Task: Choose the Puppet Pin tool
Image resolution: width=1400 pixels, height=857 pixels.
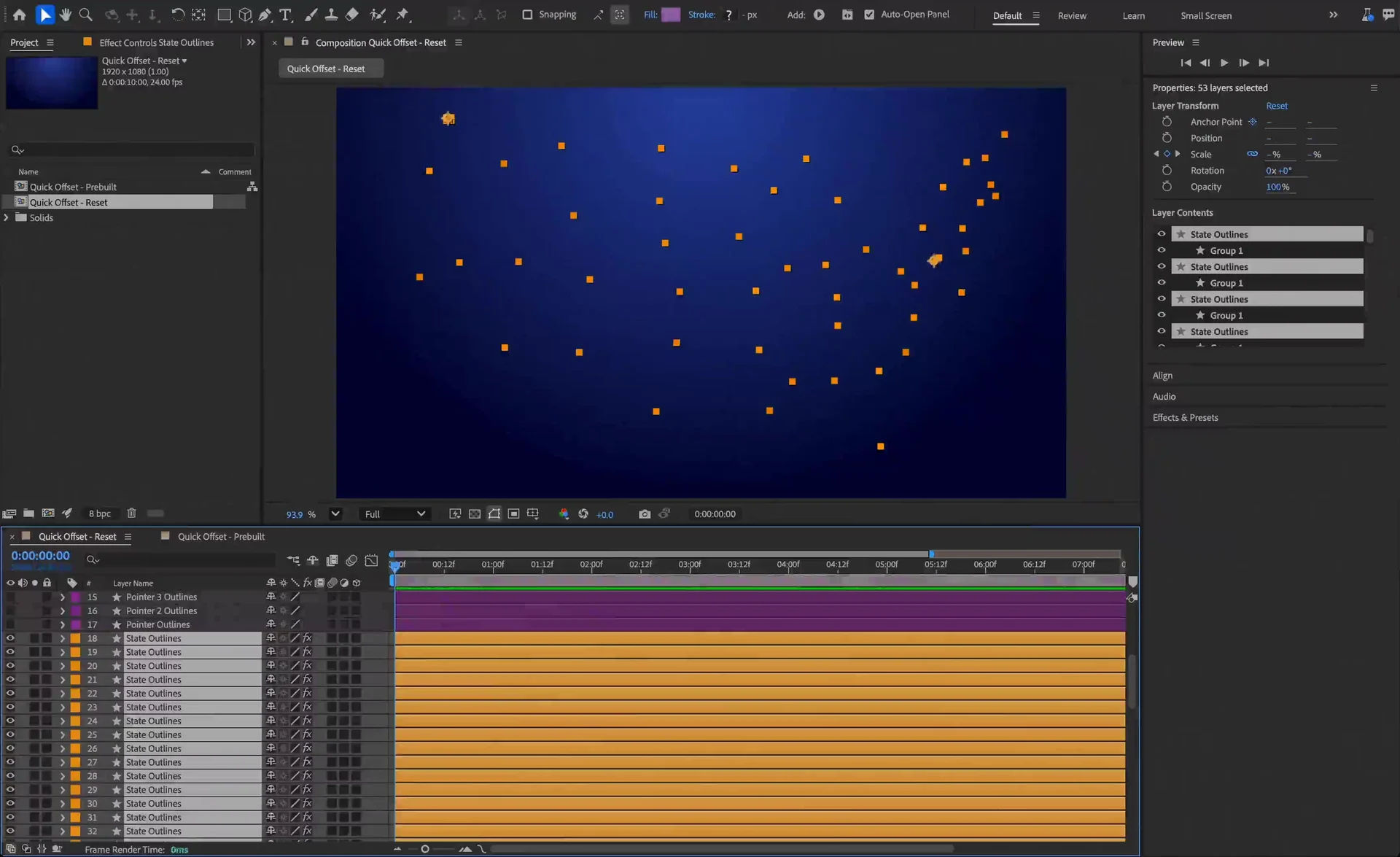Action: (x=403, y=15)
